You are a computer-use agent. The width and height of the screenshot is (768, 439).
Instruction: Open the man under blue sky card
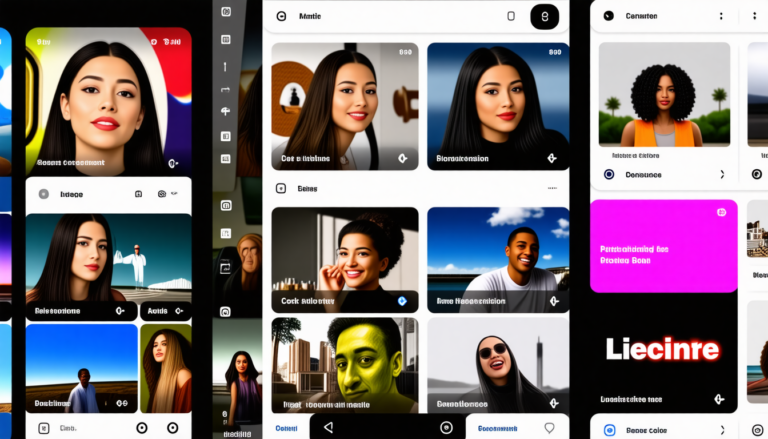(x=81, y=368)
